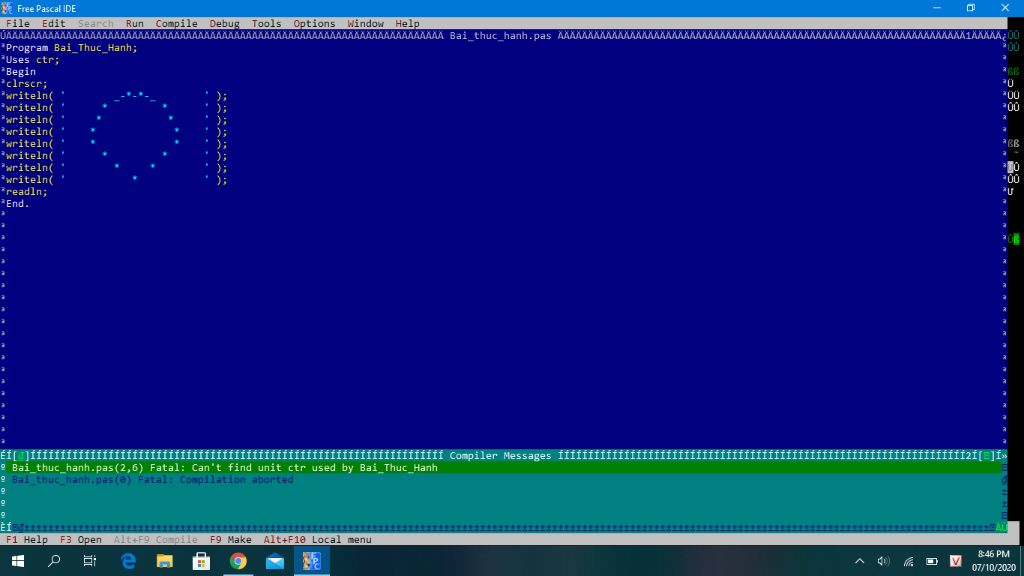
Task: Click the Compiler Messages title bar
Action: pyautogui.click(x=500, y=456)
